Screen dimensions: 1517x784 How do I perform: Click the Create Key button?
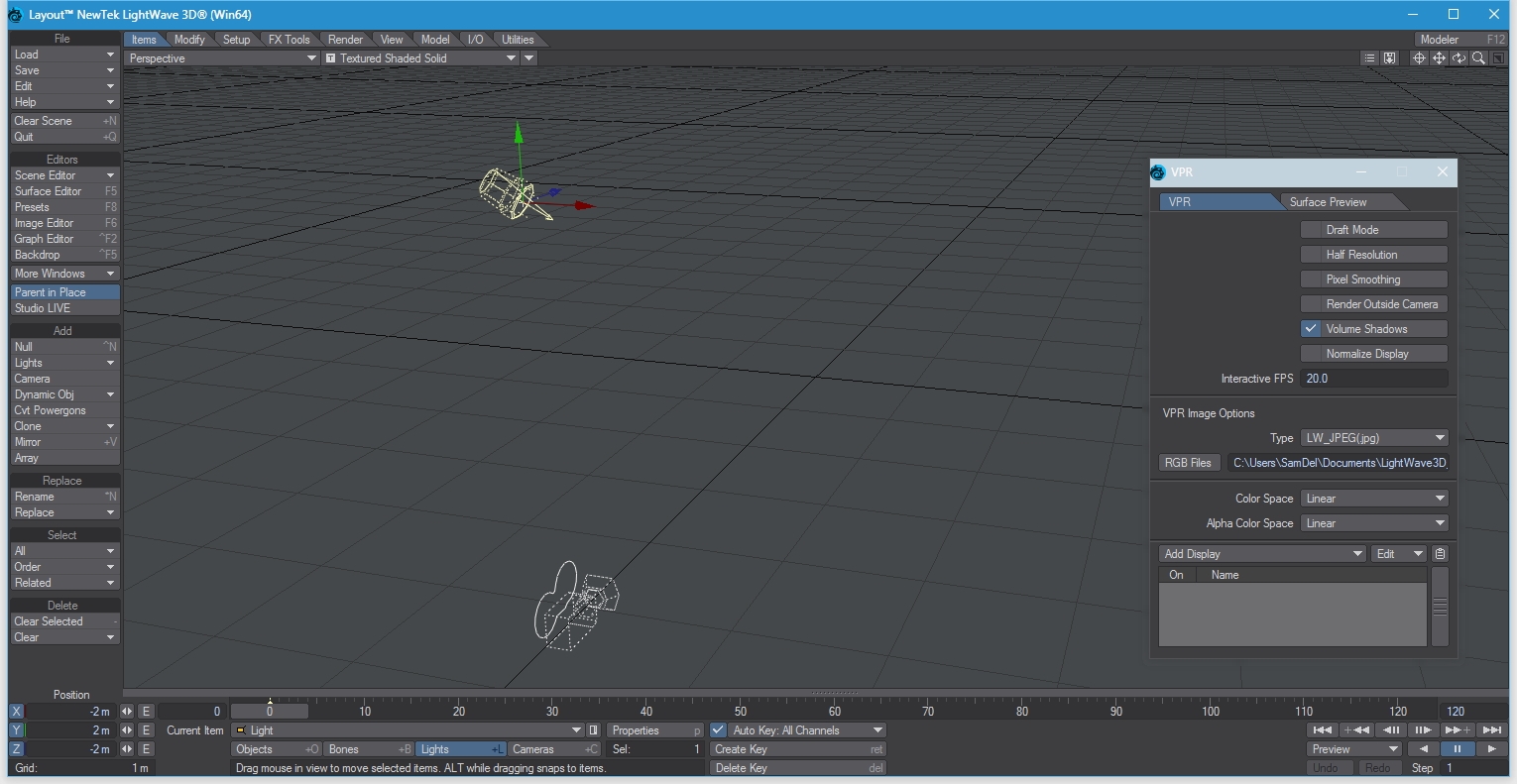[797, 749]
